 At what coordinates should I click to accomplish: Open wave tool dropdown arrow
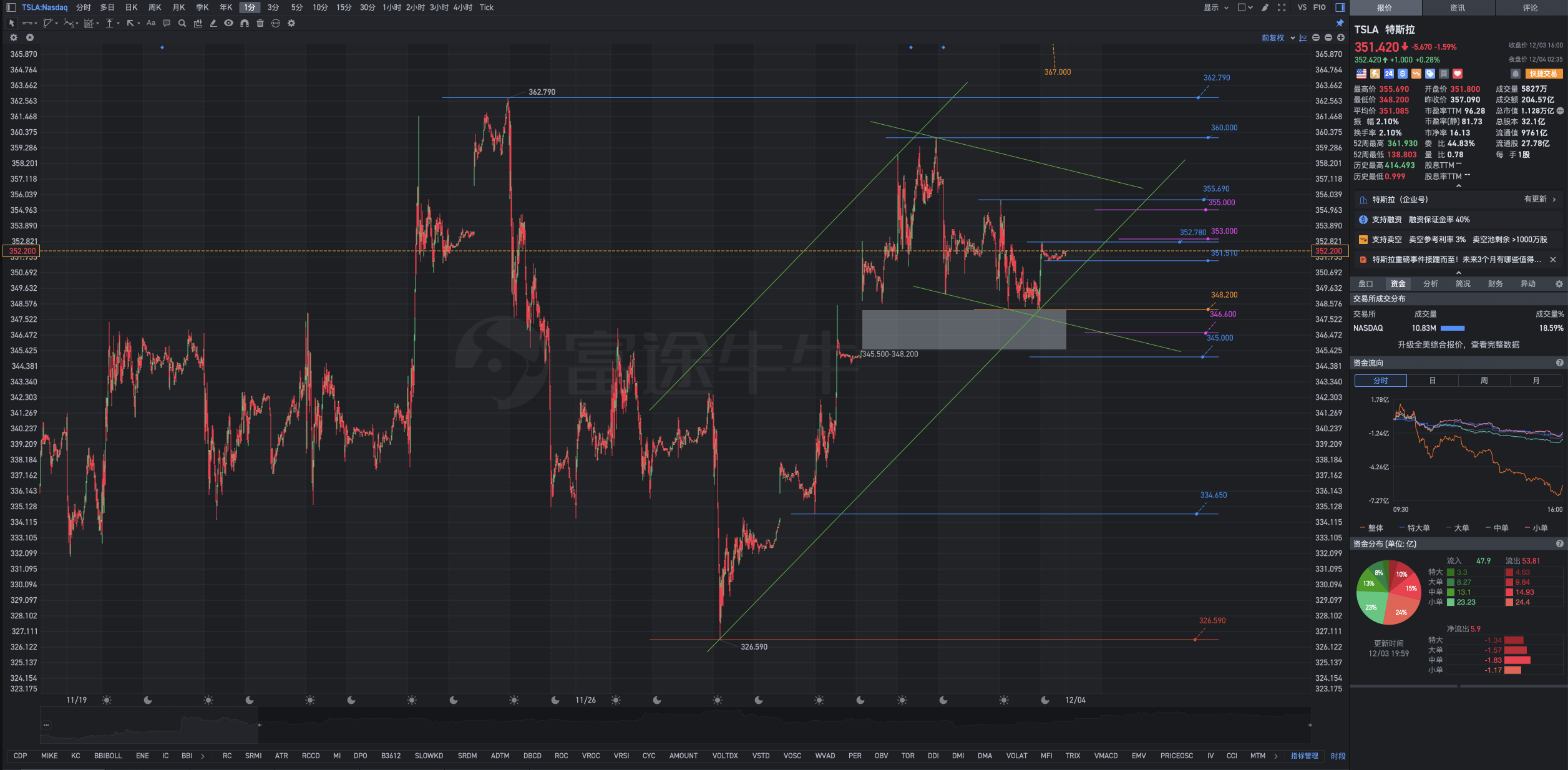coord(77,24)
